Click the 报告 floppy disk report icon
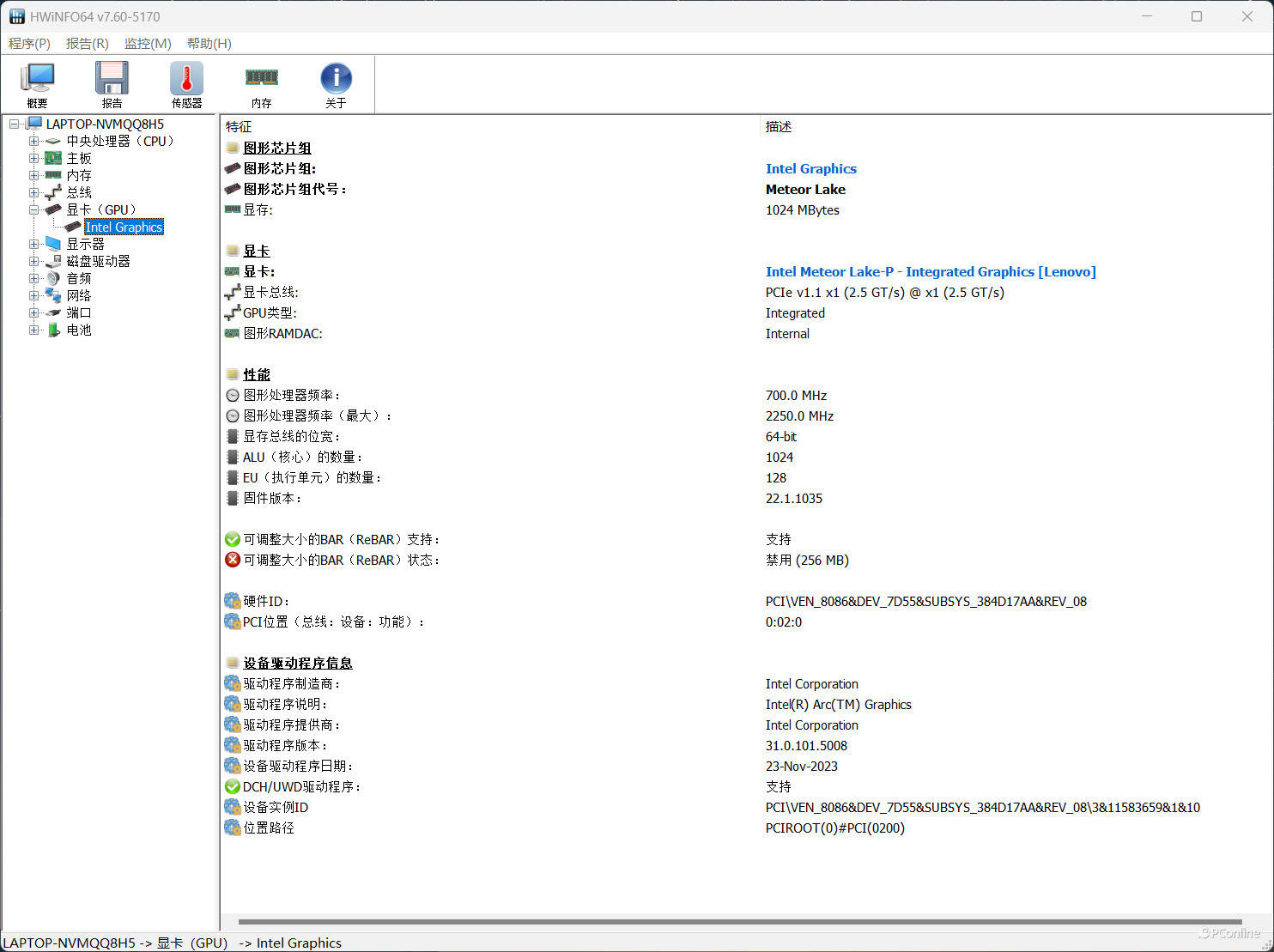1274x952 pixels. click(x=112, y=80)
